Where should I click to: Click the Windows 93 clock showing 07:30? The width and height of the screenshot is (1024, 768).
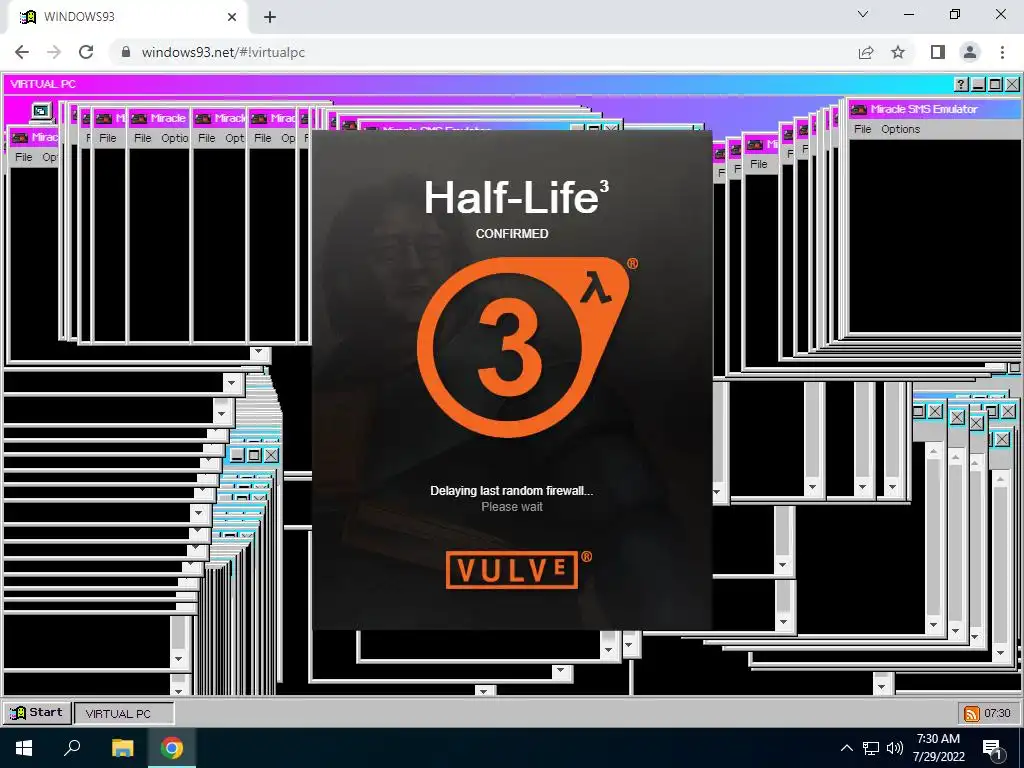(997, 713)
